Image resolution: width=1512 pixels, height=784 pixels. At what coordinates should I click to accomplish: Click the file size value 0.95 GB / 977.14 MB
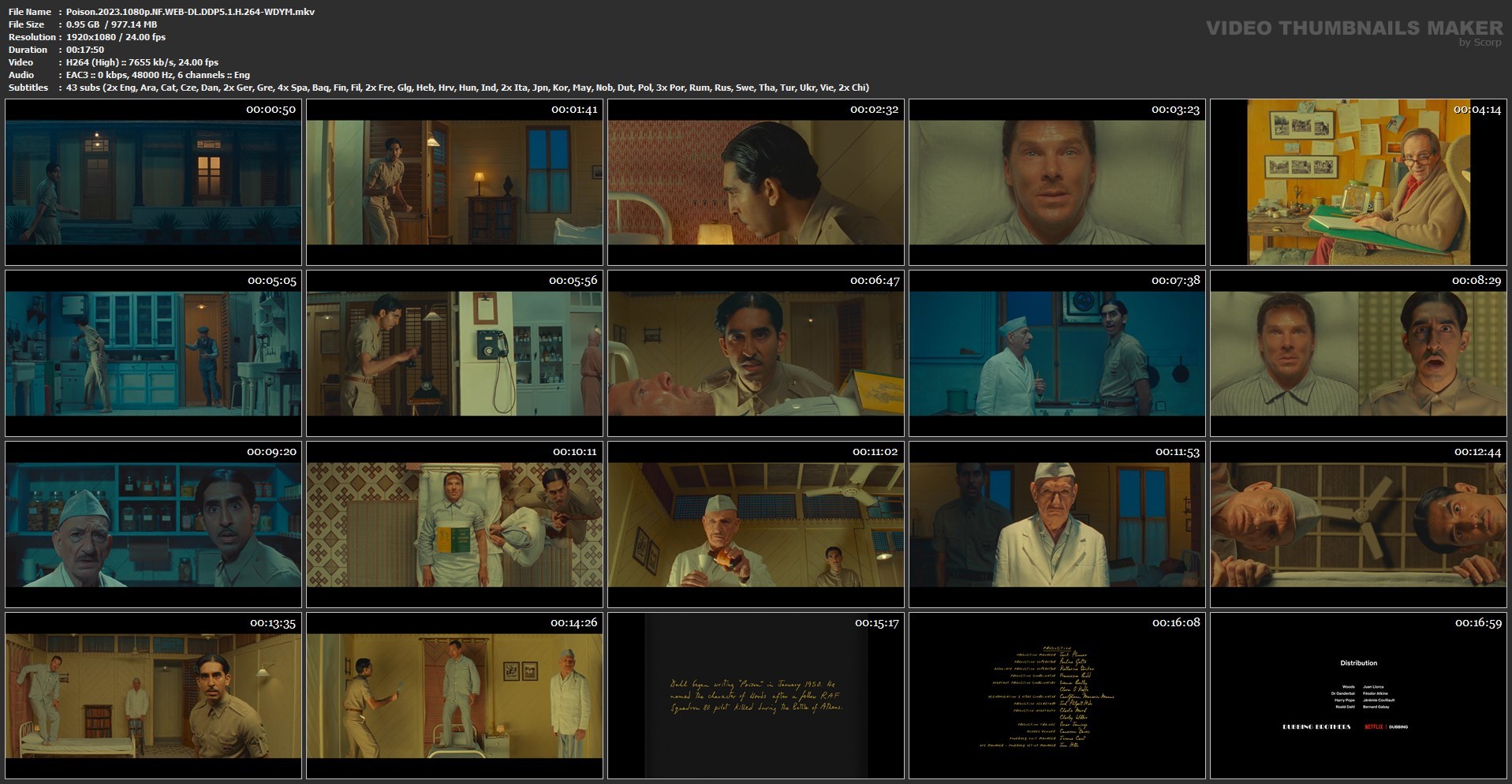tap(111, 24)
